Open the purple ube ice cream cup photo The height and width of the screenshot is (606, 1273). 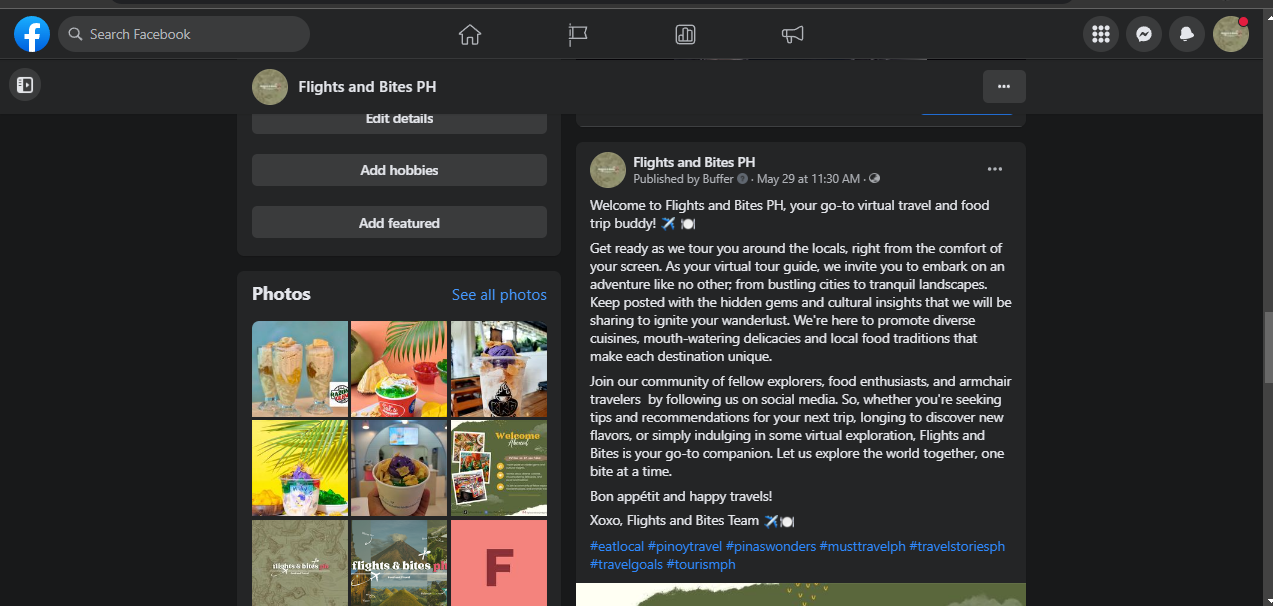point(499,369)
